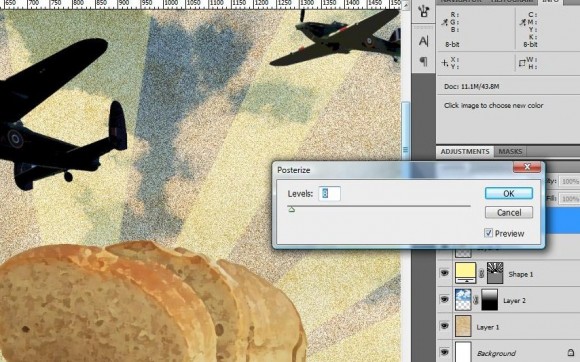The width and height of the screenshot is (580, 362).
Task: Switch to the Adjustments tab
Action: [465, 152]
